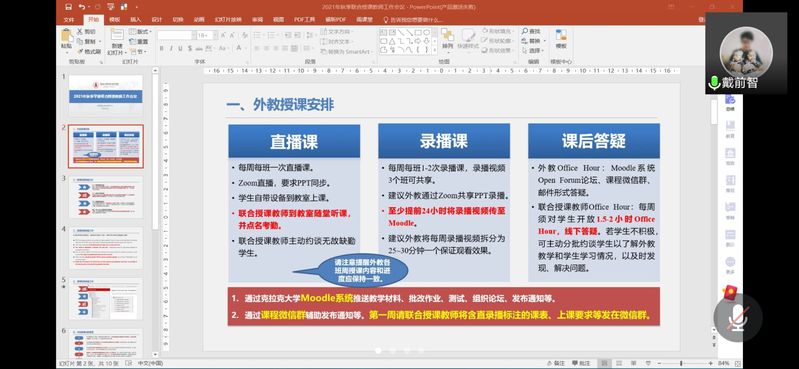799x369 pixels.
Task: Undo the last action
Action: 83,7
